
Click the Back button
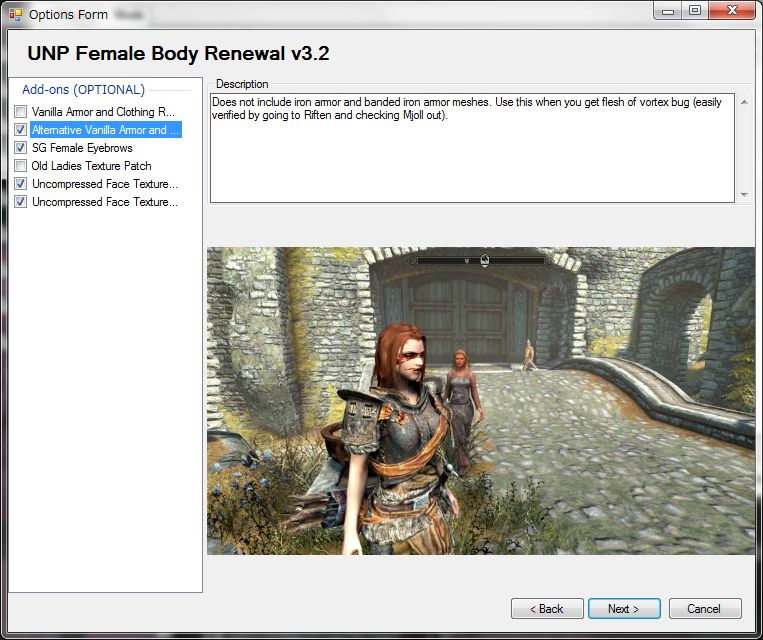[x=547, y=609]
